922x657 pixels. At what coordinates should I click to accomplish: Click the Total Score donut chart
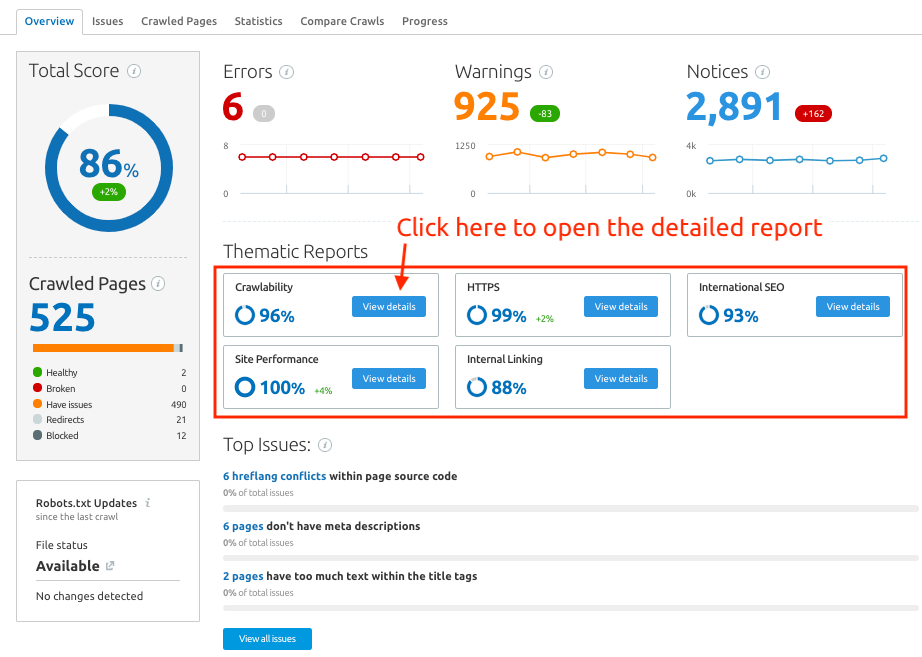click(109, 167)
